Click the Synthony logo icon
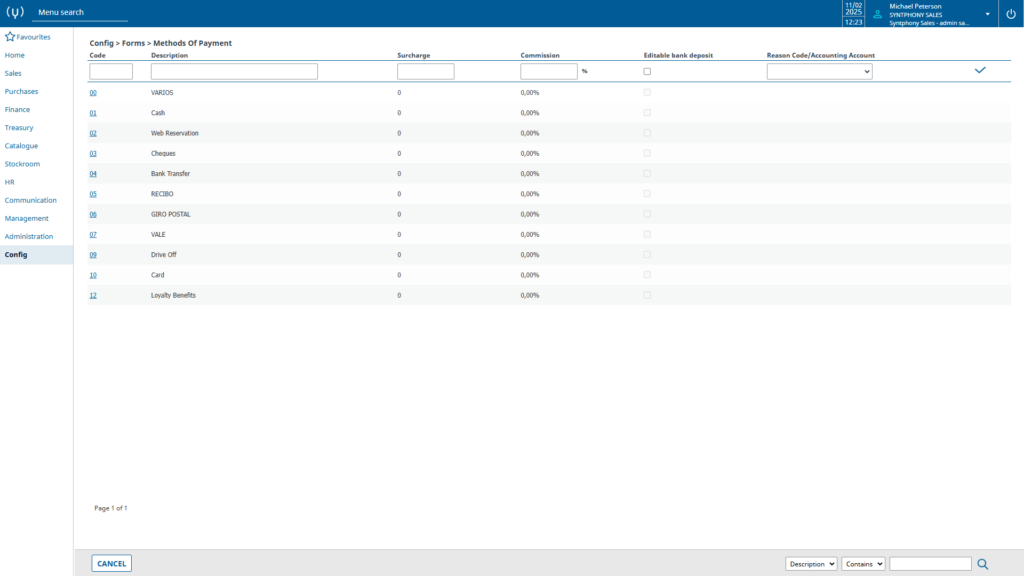Viewport: 1024px width, 576px height. [x=15, y=12]
